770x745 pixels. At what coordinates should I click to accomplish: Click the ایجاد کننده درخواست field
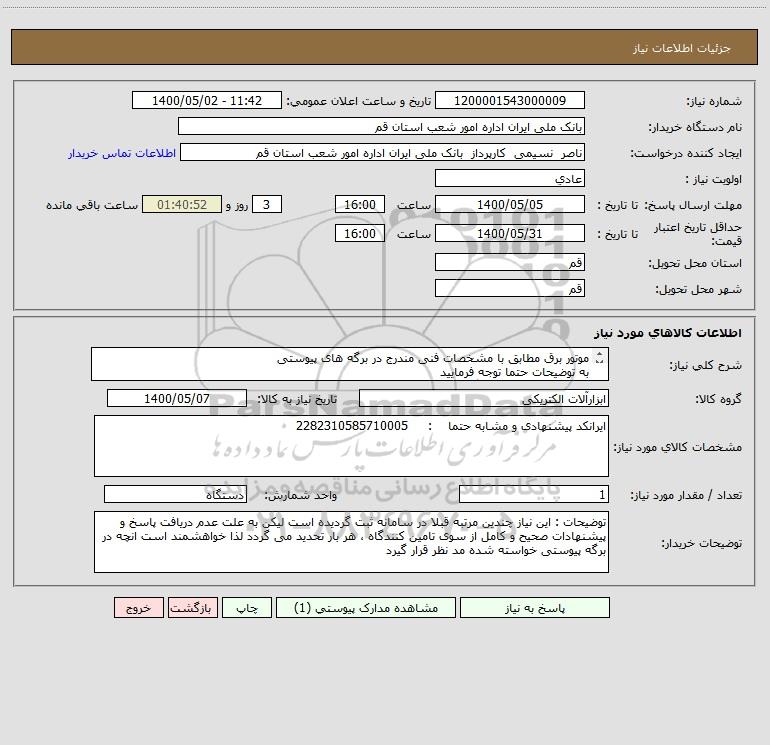[383, 152]
